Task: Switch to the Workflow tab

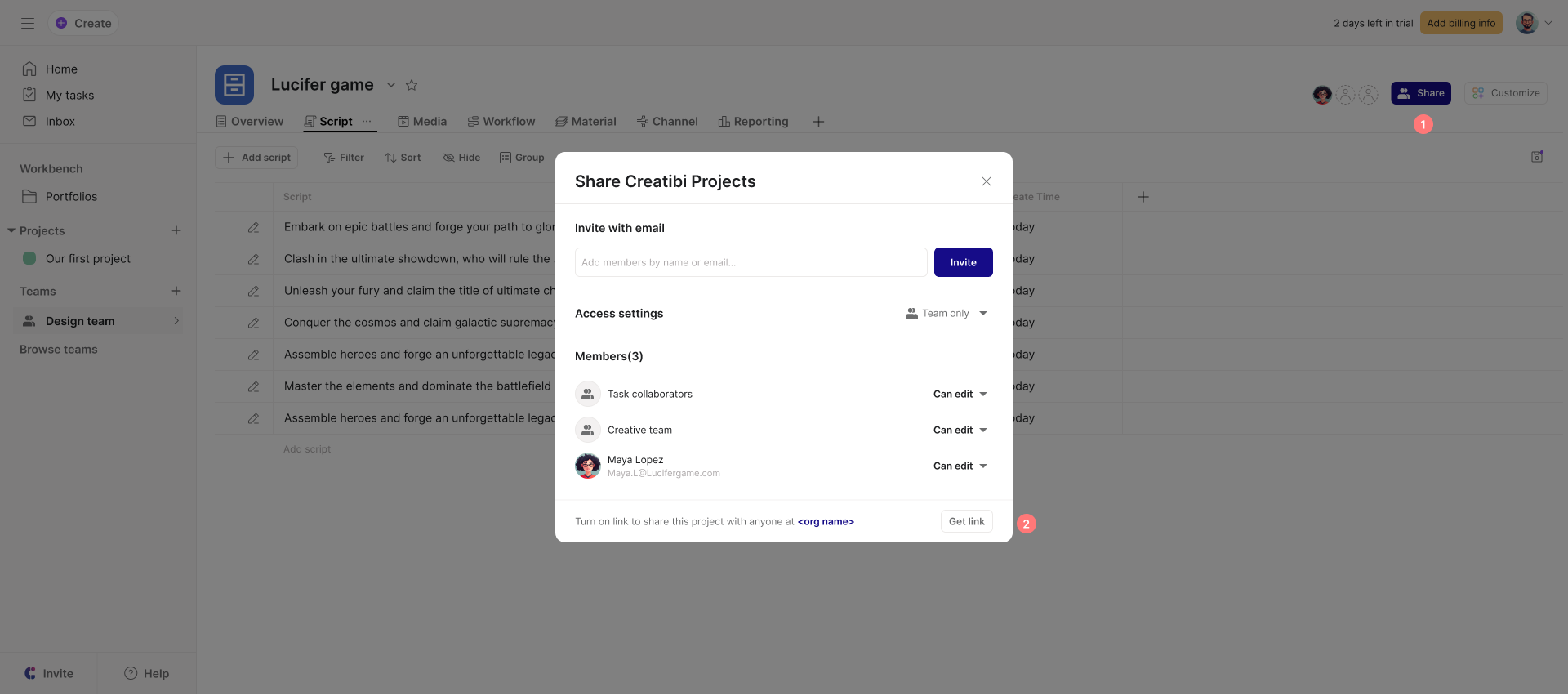Action: pos(501,122)
